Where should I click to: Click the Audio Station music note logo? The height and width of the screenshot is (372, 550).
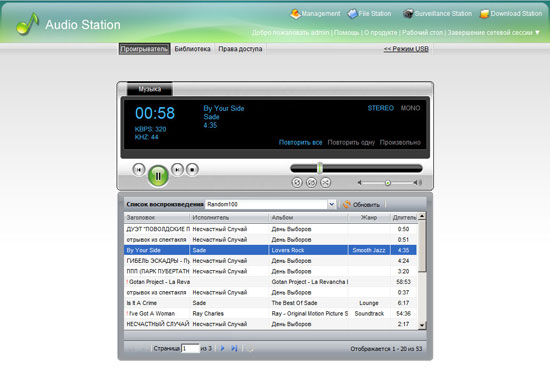pos(27,24)
